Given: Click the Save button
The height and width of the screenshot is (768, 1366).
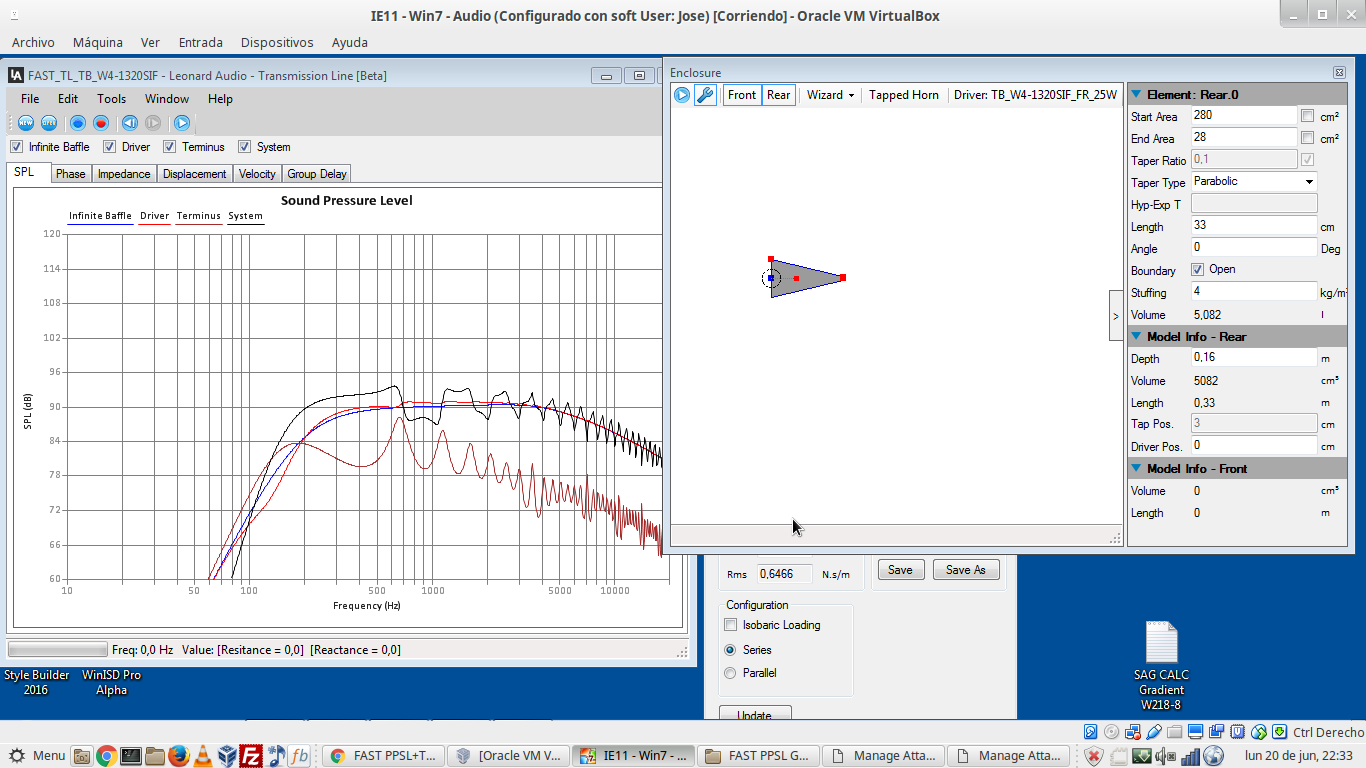Looking at the screenshot, I should pos(900,570).
